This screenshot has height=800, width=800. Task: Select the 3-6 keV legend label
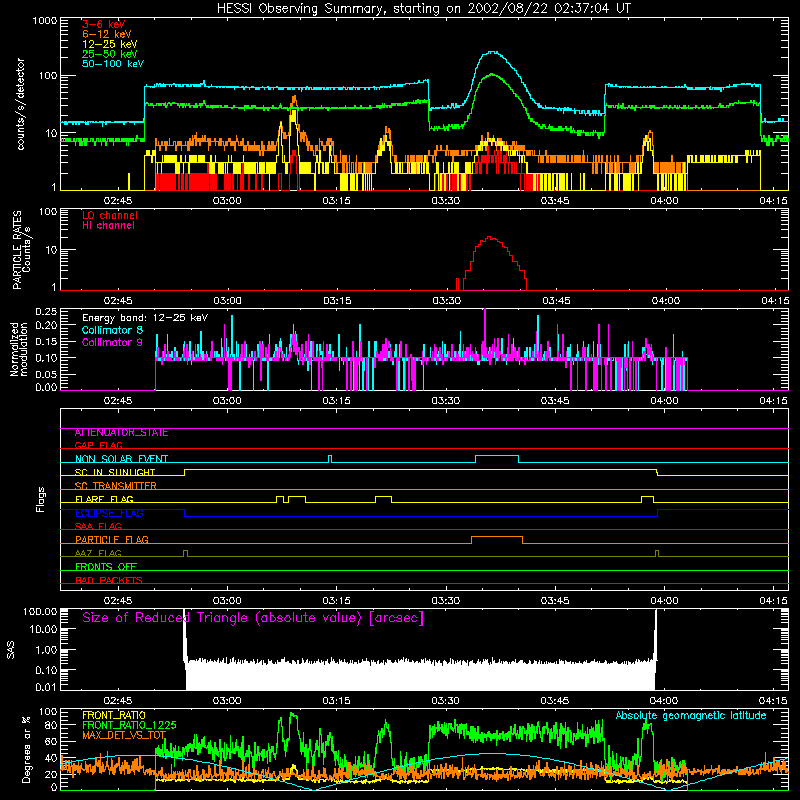click(x=104, y=24)
